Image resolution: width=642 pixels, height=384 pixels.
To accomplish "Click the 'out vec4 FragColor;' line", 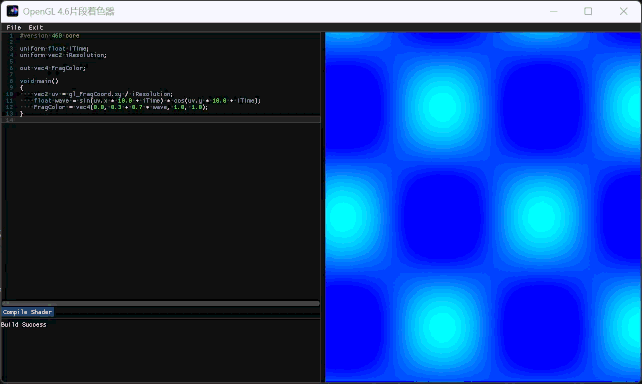I will (x=53, y=68).
